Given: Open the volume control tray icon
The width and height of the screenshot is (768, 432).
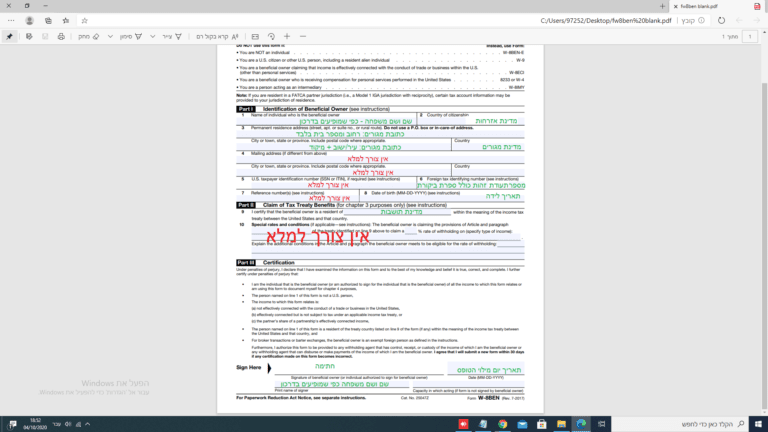Looking at the screenshot, I should [68, 424].
